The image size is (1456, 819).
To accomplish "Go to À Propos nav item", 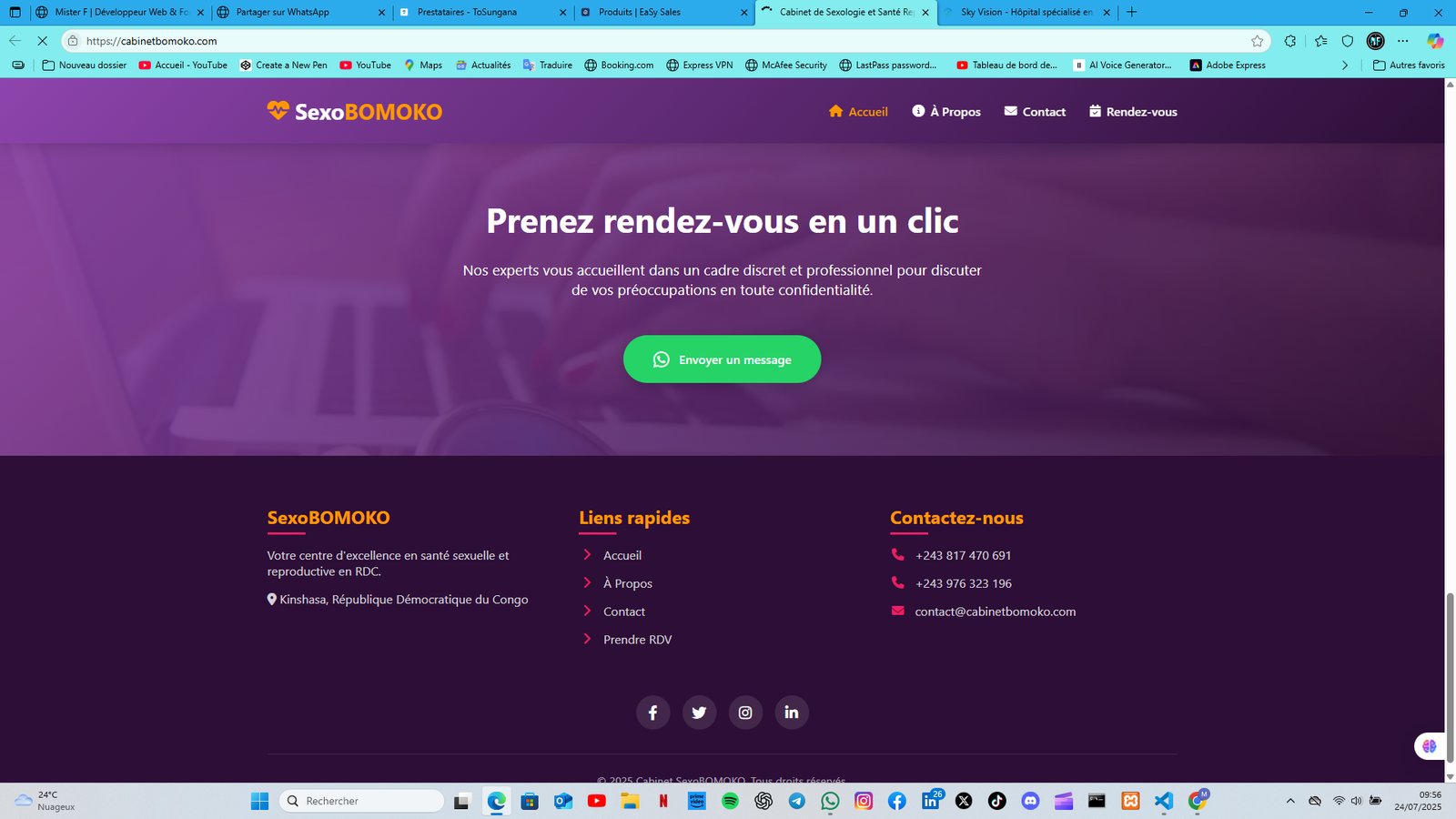I will point(946,112).
